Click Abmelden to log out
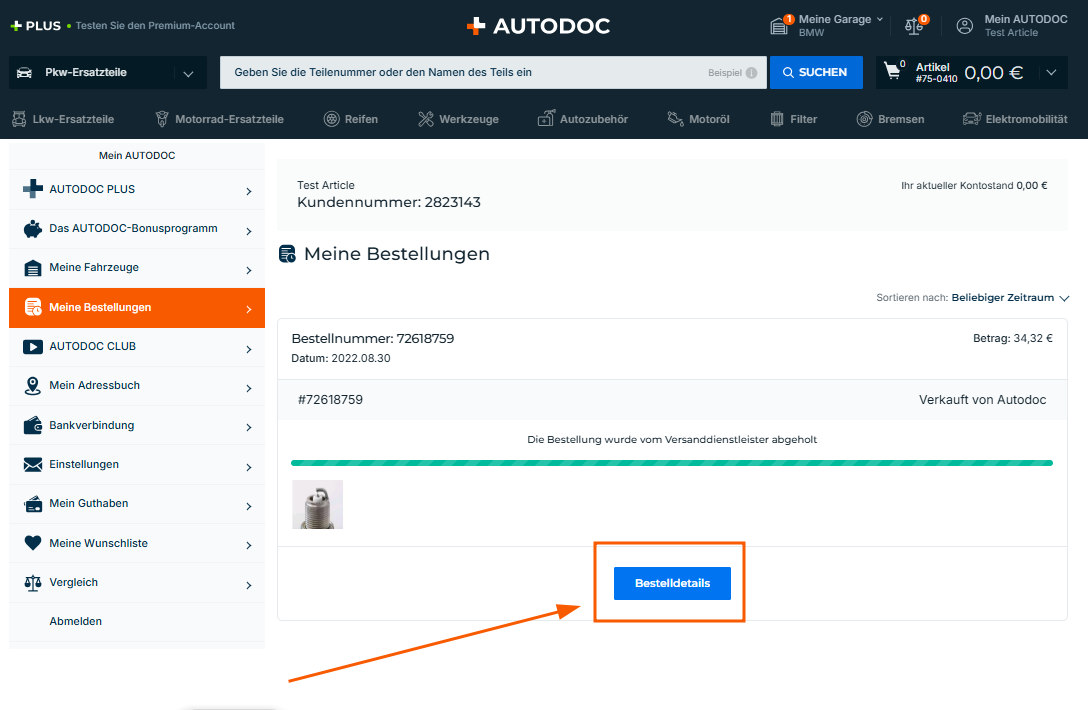The image size is (1088, 710). 76,621
